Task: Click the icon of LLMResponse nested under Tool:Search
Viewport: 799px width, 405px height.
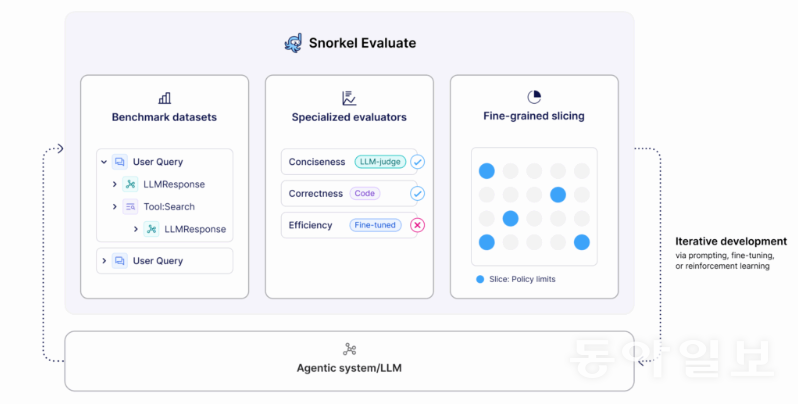Action: (151, 229)
